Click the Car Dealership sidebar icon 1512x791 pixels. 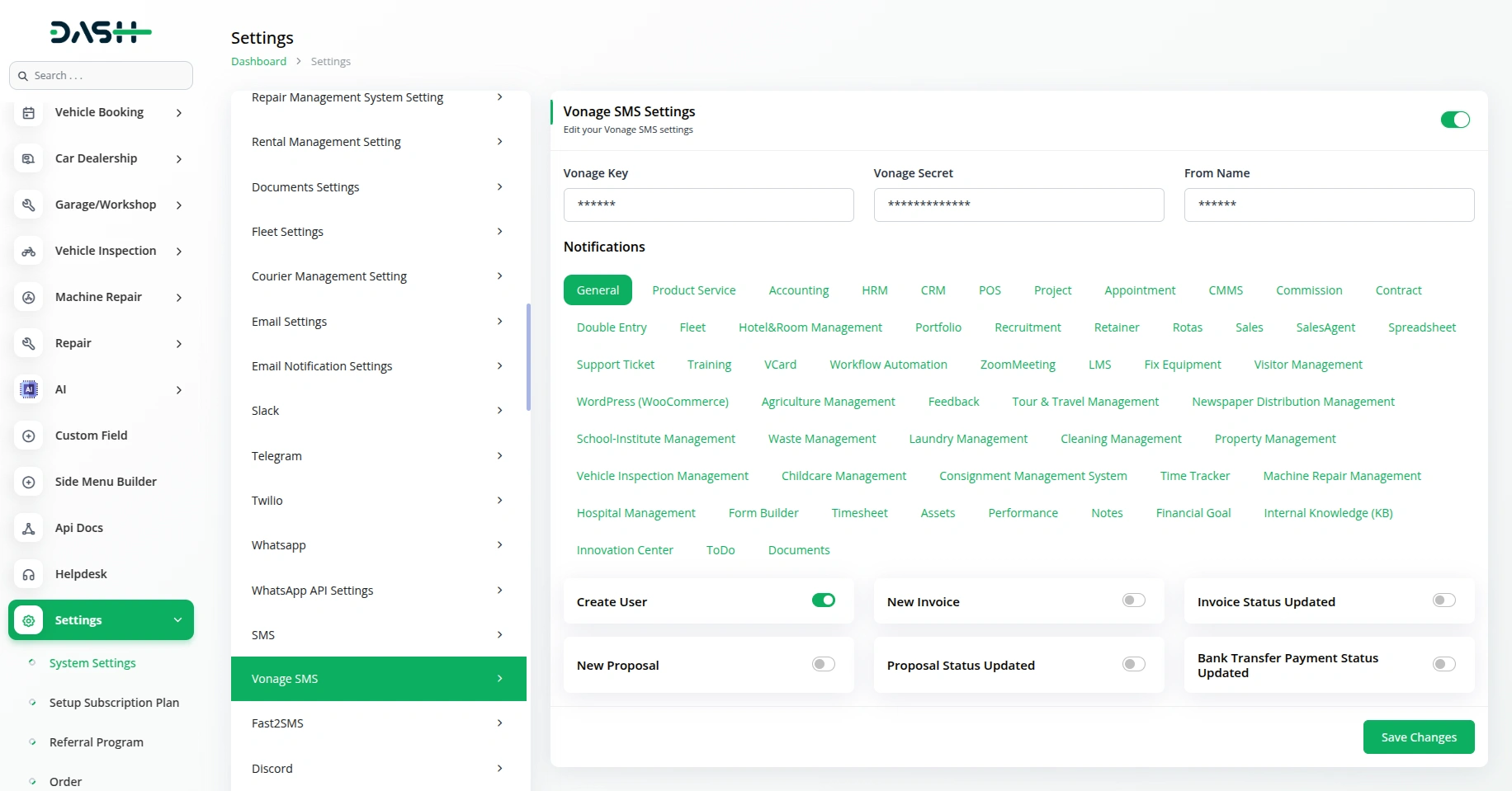pyautogui.click(x=29, y=159)
